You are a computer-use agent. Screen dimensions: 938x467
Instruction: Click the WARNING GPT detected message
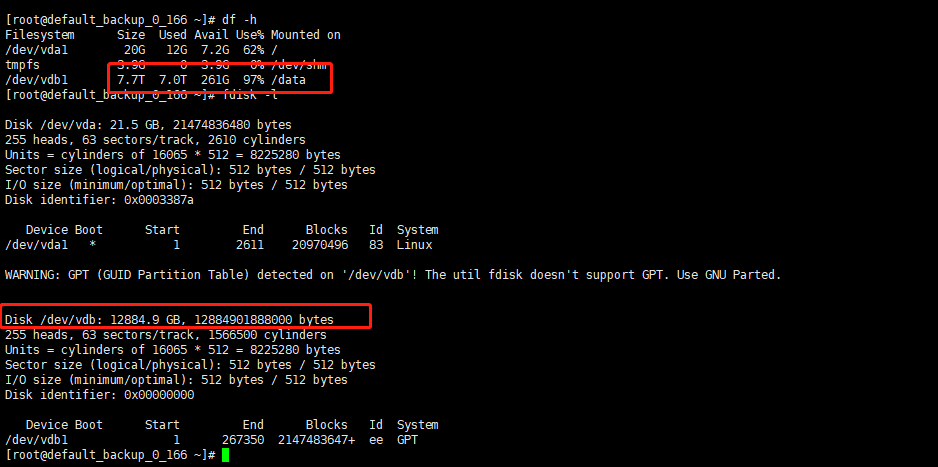point(393,275)
